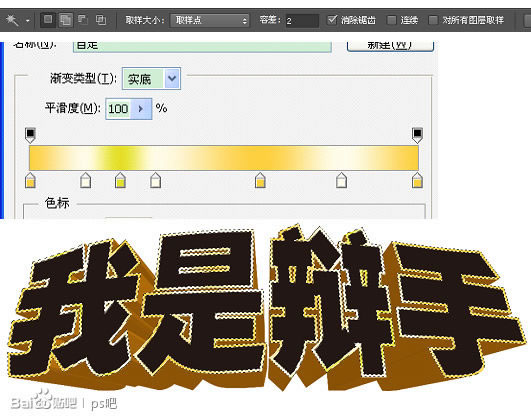Click the gradient preview bar
Image resolution: width=531 pixels, height=419 pixels.
coord(224,158)
